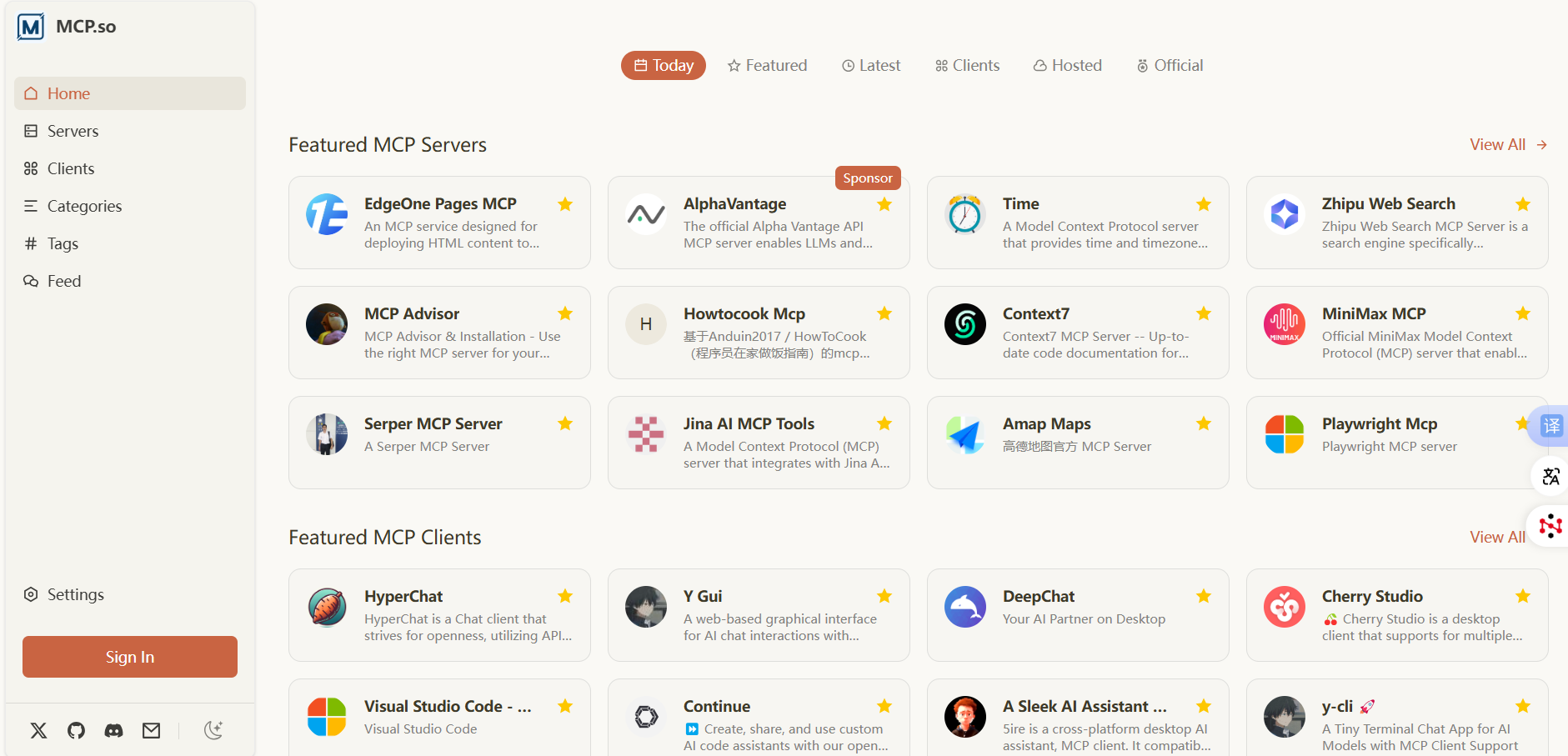Toggle star on DeepChat card
The image size is (1568, 756).
[x=1204, y=596]
